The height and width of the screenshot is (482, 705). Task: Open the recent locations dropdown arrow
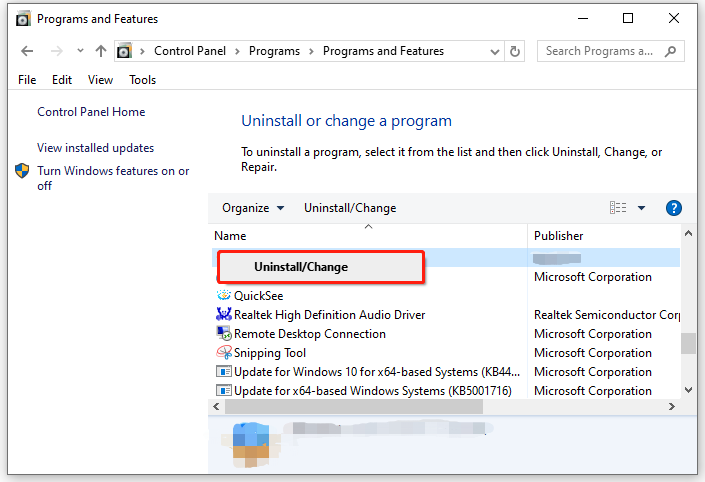pyautogui.click(x=80, y=51)
